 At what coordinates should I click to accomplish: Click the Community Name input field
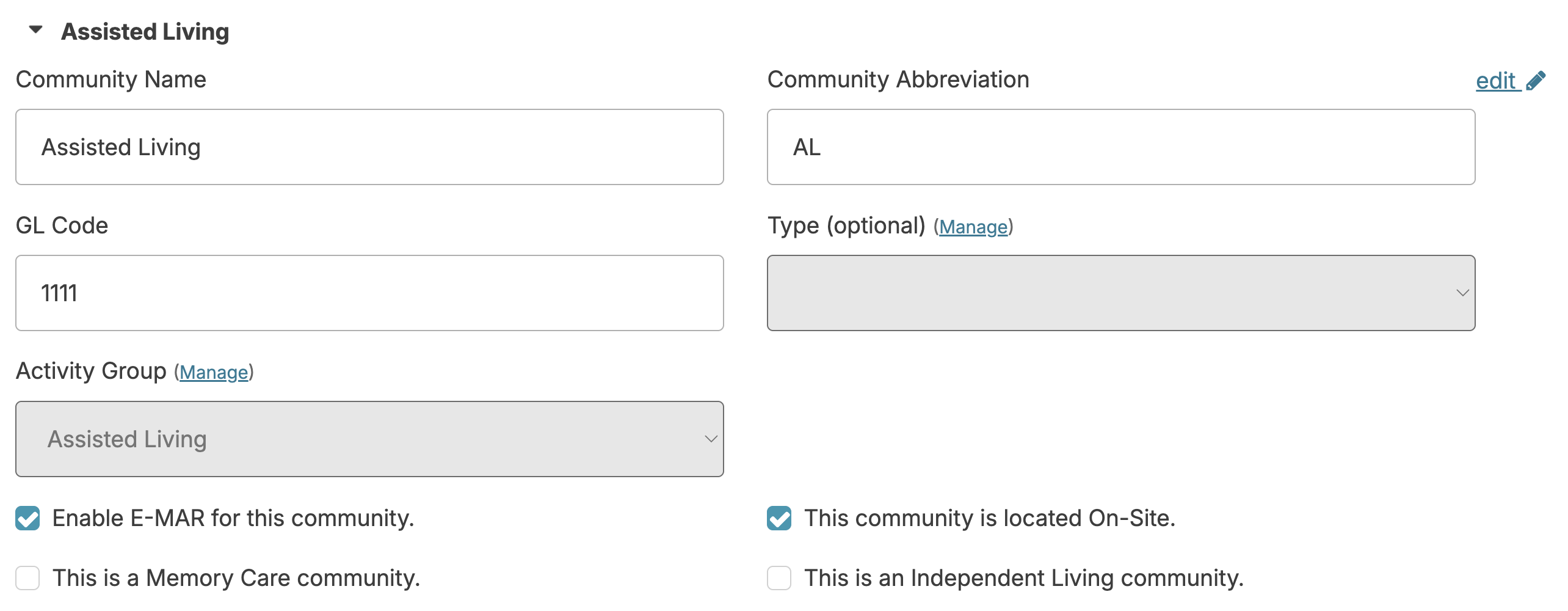pyautogui.click(x=369, y=147)
